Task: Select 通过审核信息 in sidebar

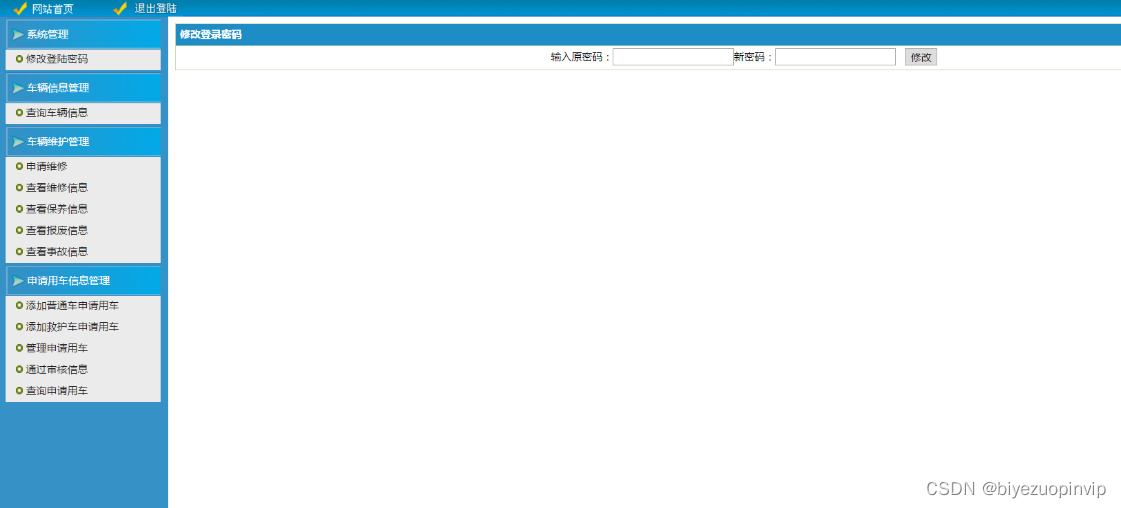Action: pyautogui.click(x=57, y=370)
